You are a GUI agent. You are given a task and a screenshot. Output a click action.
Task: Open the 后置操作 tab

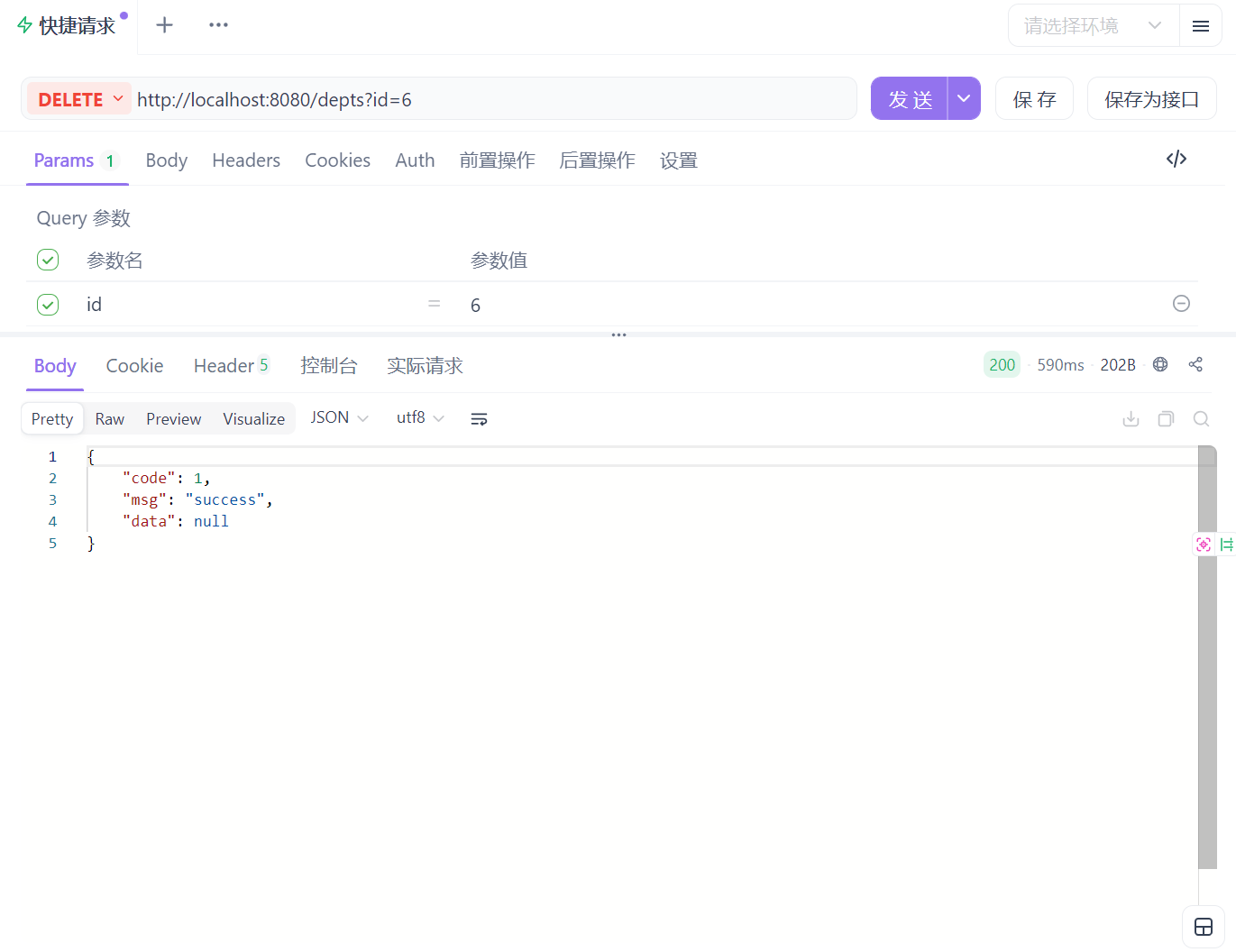point(598,160)
